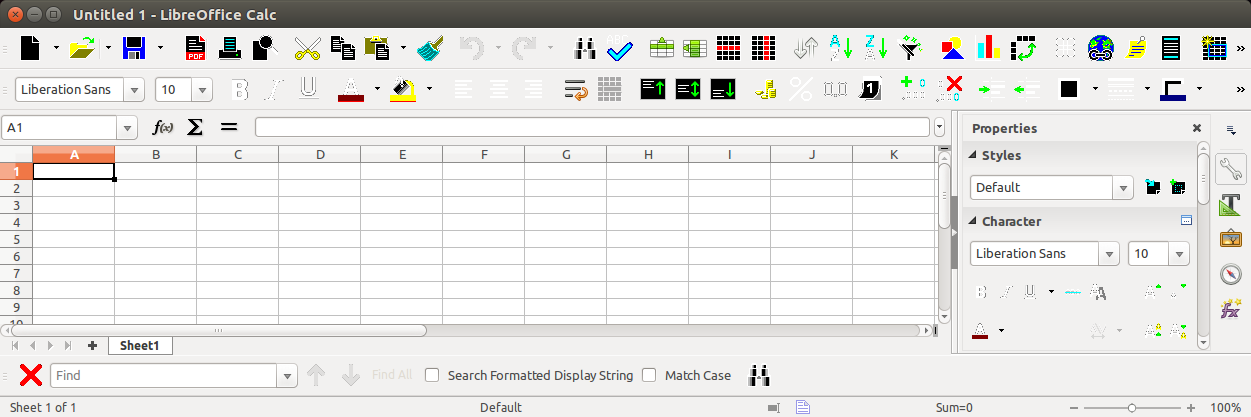Screen dimensions: 1251x417
Task: Collapse the Styles section in sidebar
Action: point(970,155)
